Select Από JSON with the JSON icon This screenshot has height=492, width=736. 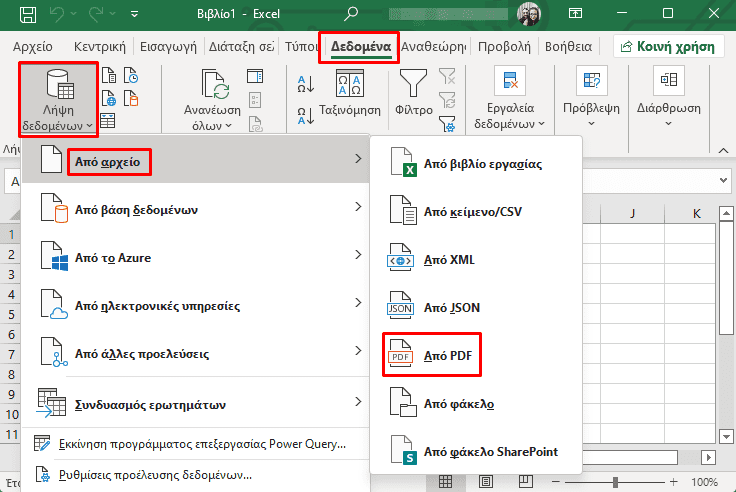tap(476, 308)
